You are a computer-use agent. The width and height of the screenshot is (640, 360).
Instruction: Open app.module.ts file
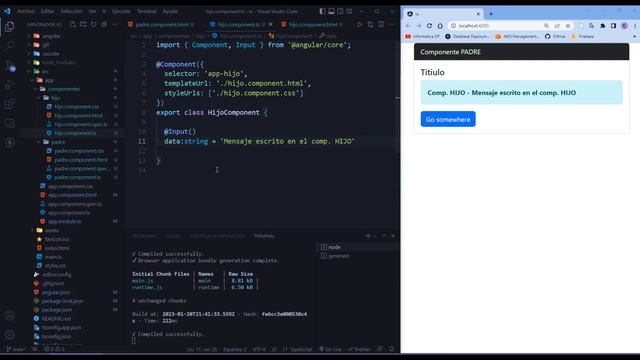[64, 221]
